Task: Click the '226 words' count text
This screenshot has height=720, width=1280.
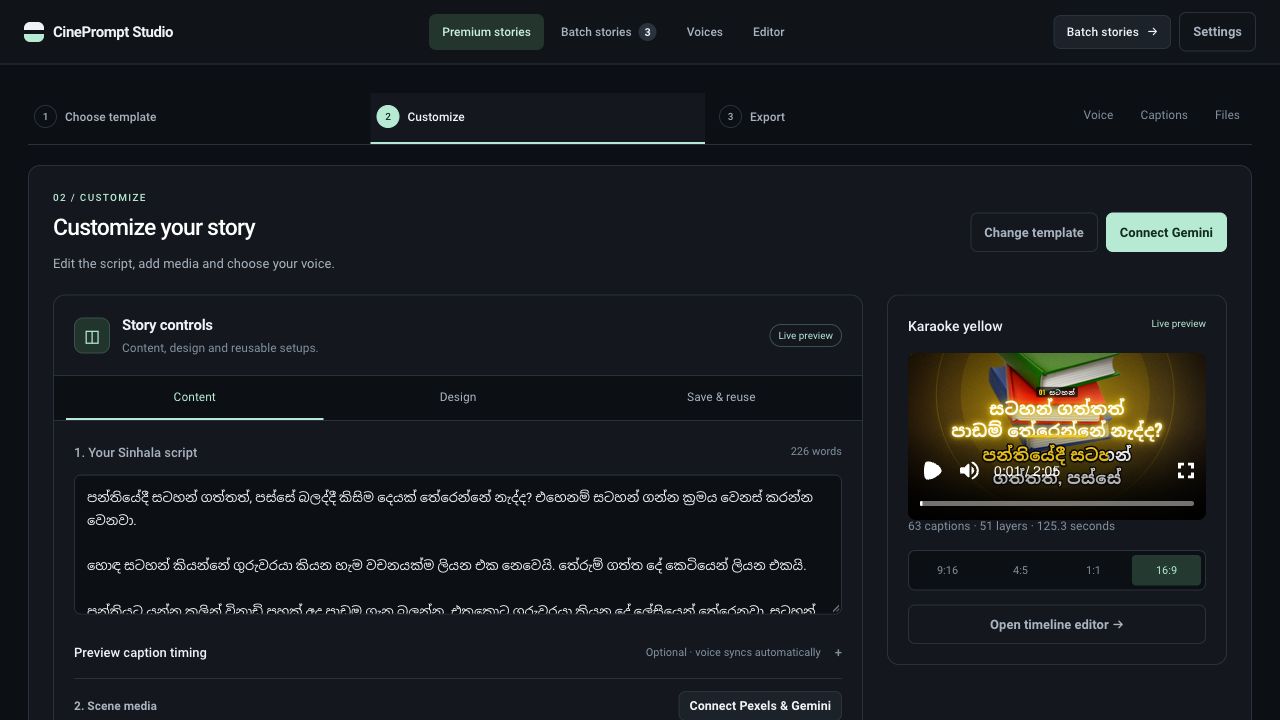Action: (x=816, y=451)
